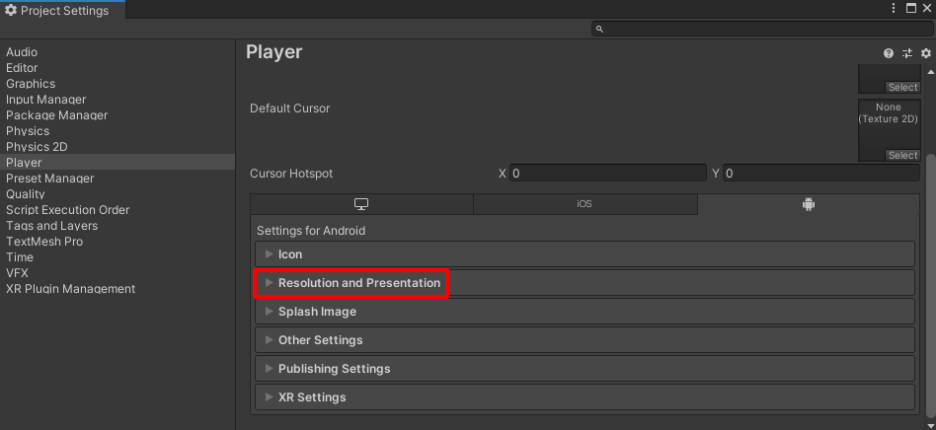The width and height of the screenshot is (936, 430).
Task: Select the Physics category
Action: point(27,131)
